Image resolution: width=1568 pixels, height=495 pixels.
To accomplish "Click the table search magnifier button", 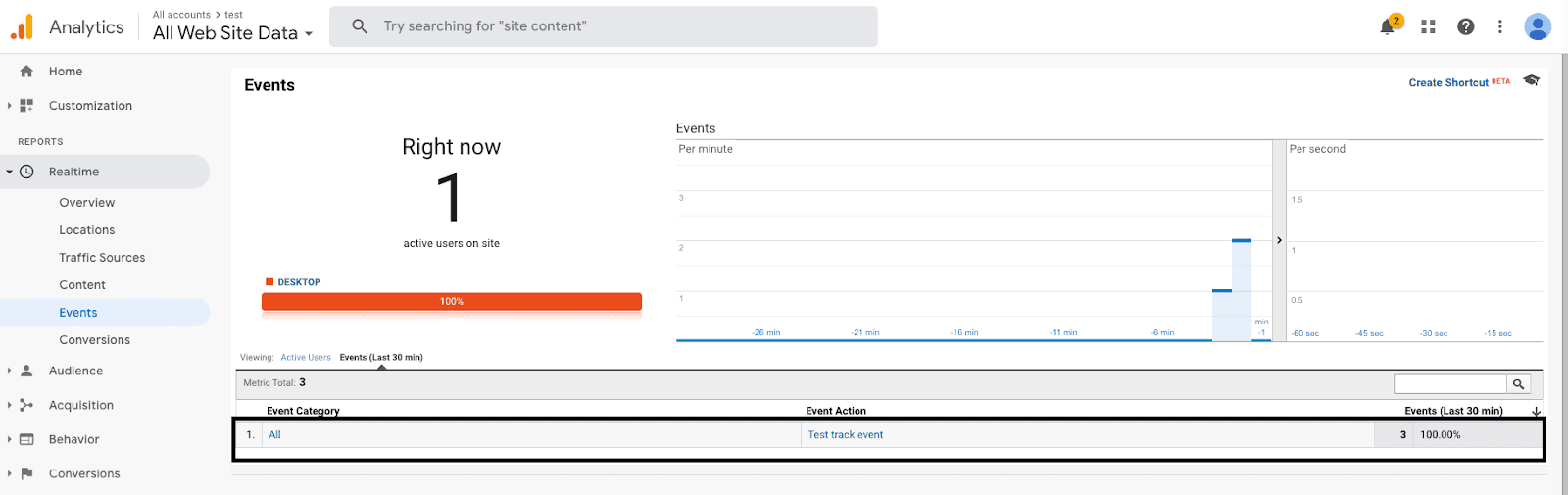I will coord(1518,384).
